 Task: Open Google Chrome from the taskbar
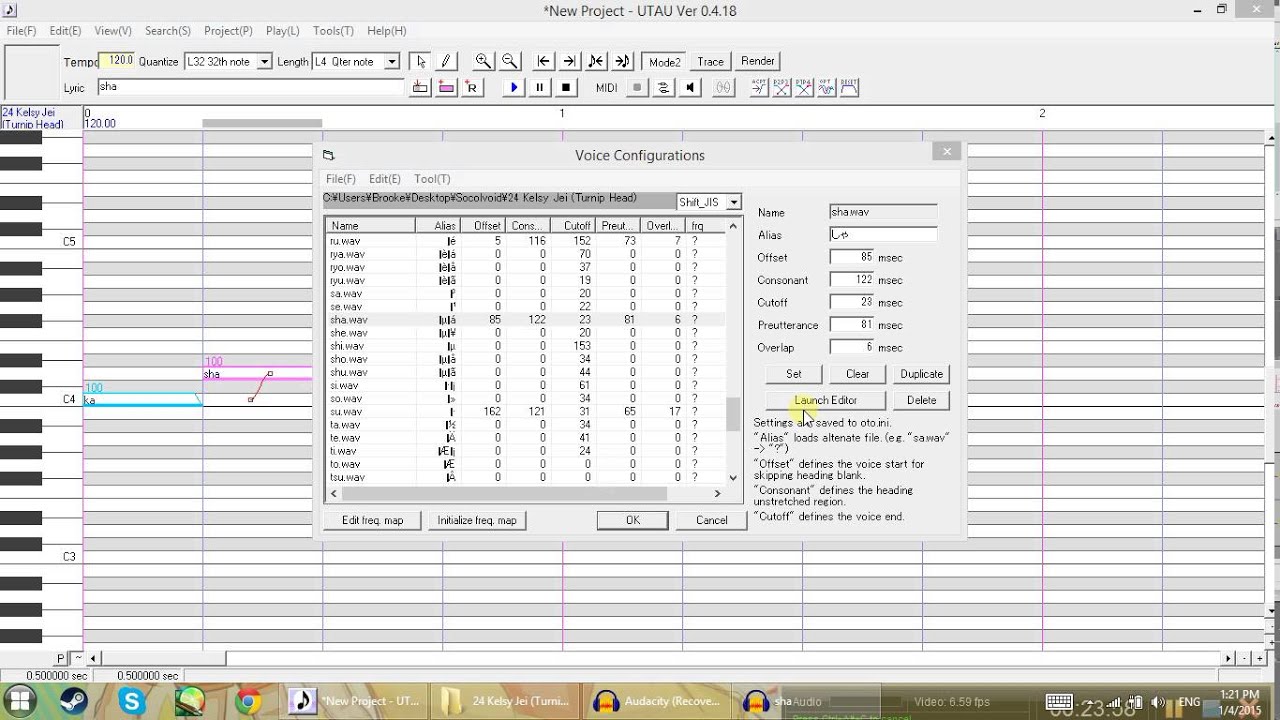click(x=248, y=701)
